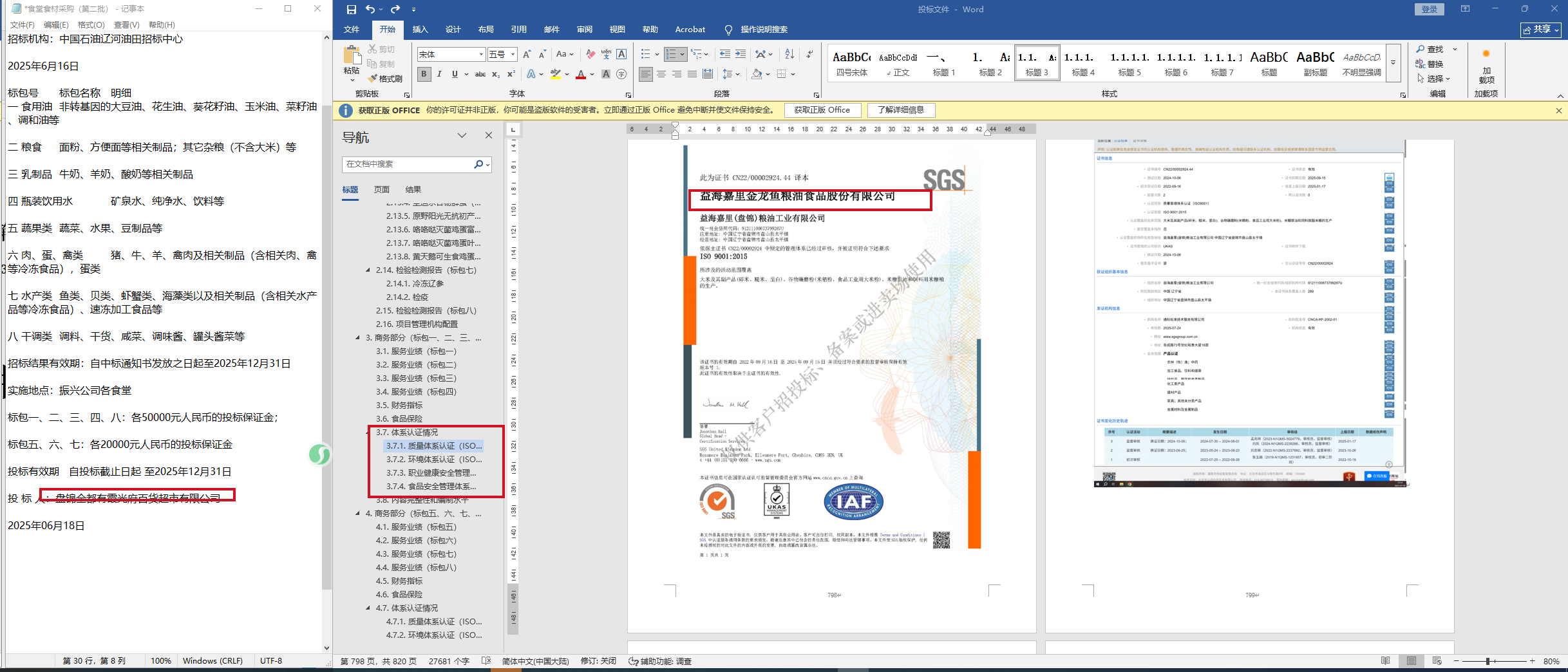Open the font size dropdown (五号)
Viewport: 1568px width, 672px height.
point(513,55)
